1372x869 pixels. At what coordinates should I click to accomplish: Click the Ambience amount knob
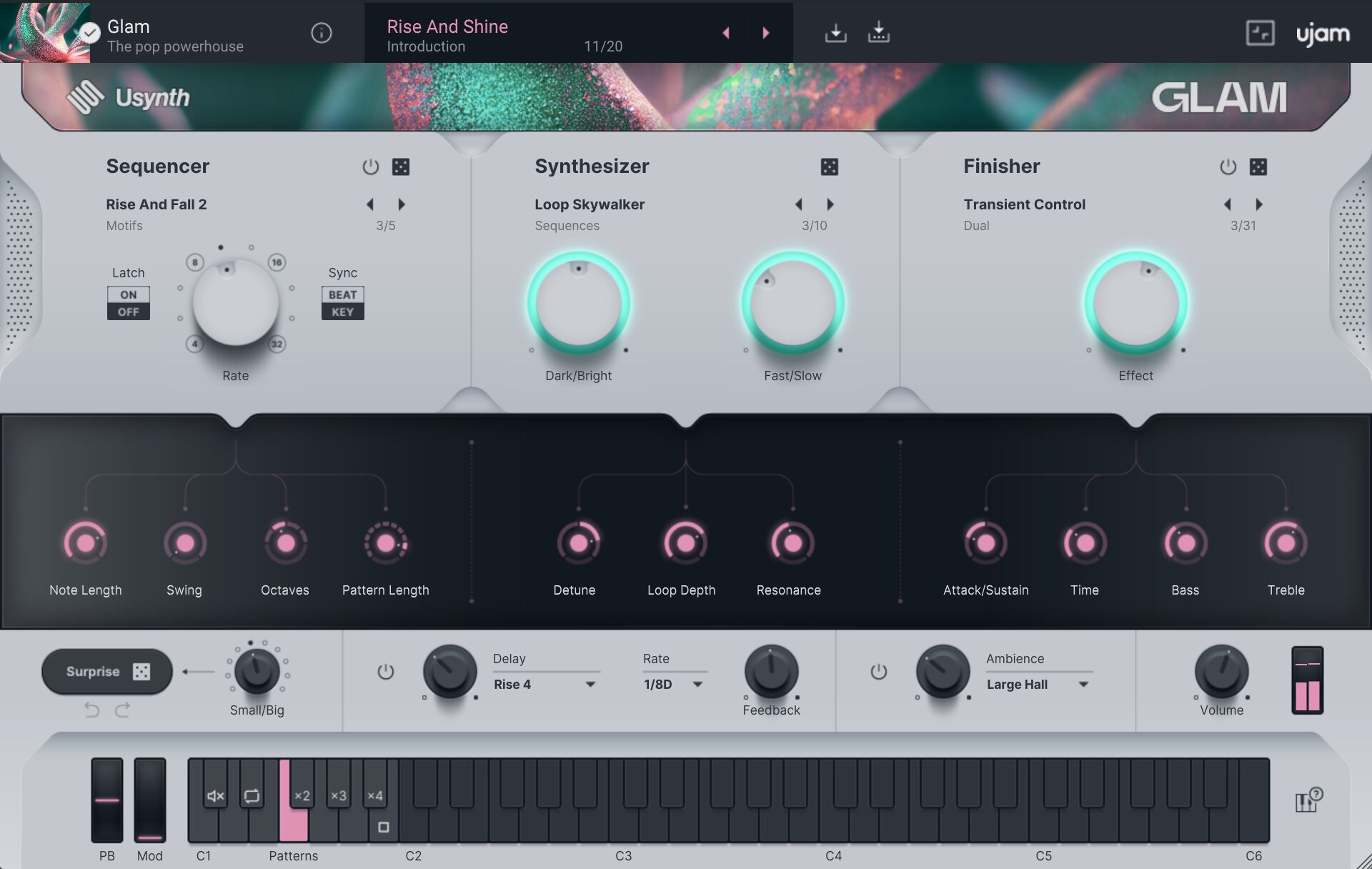tap(943, 672)
